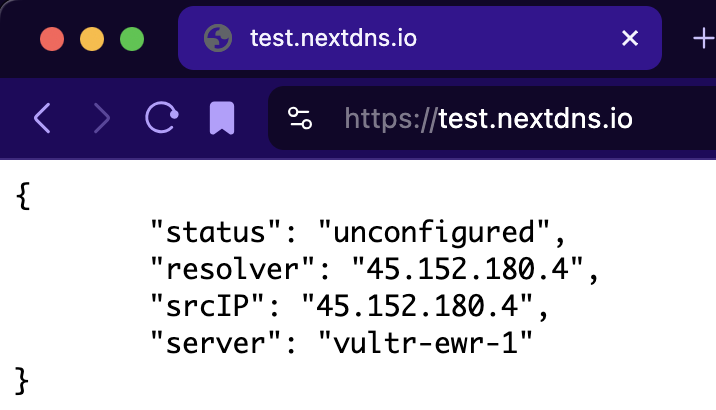Click the "vultr-ewr-1" server value
The height and width of the screenshot is (410, 716).
tap(426, 342)
